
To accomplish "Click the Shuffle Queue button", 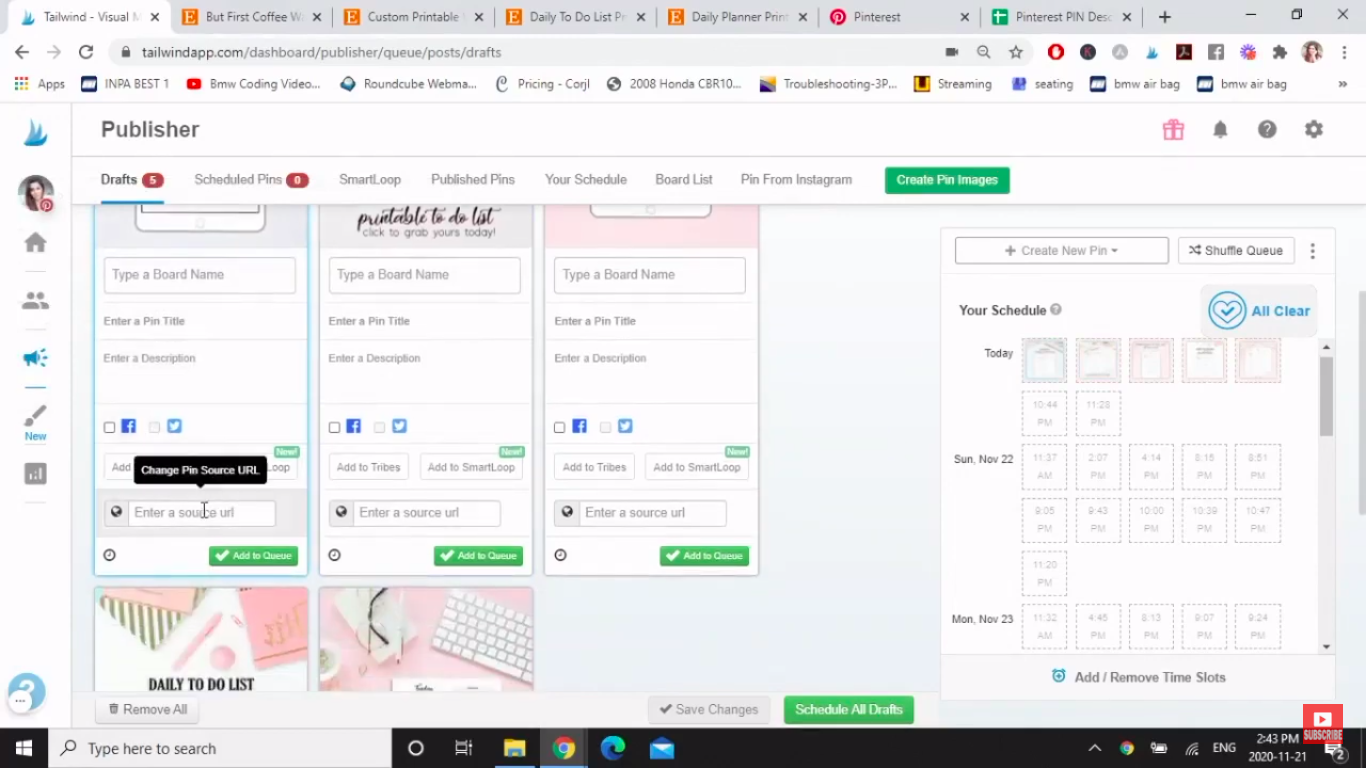I will tap(1236, 250).
